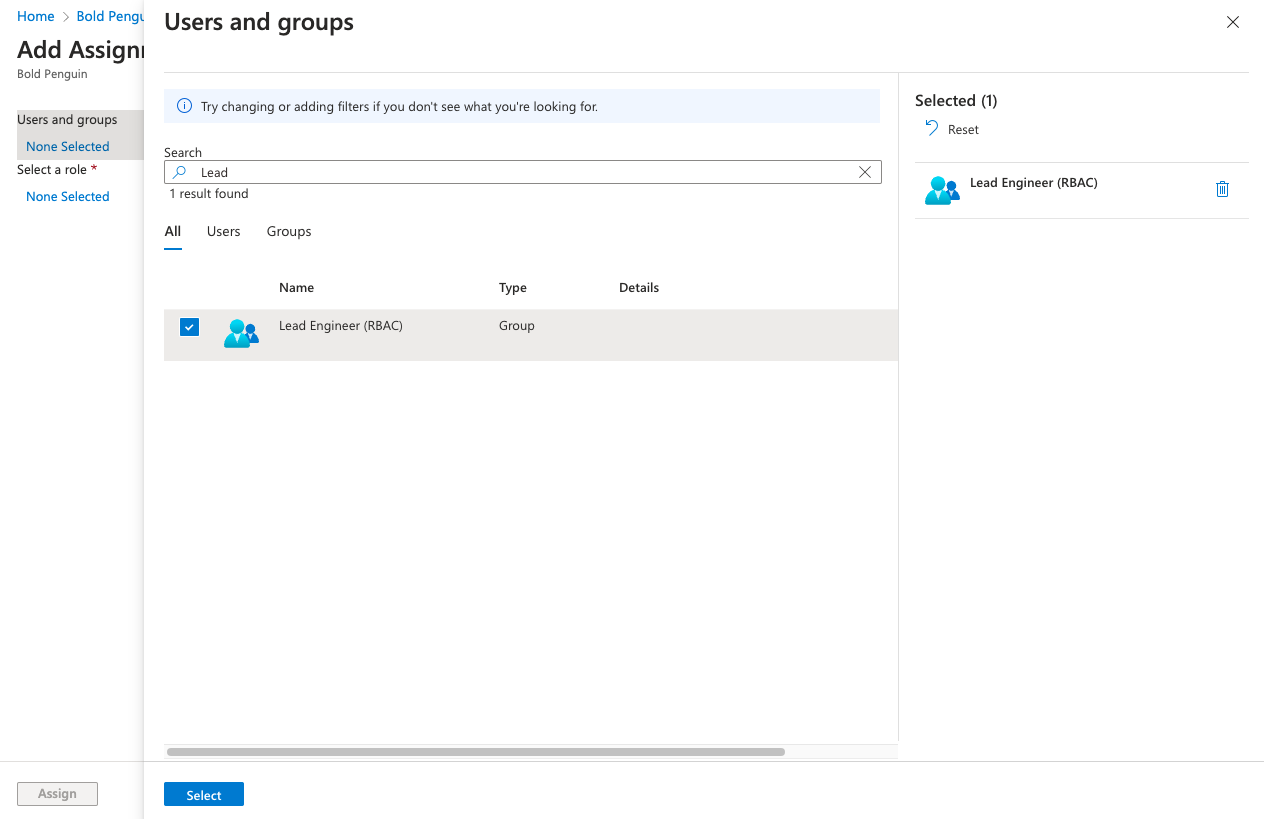Open the Bold Penguin breadcrumb link
1264x819 pixels.
[110, 17]
